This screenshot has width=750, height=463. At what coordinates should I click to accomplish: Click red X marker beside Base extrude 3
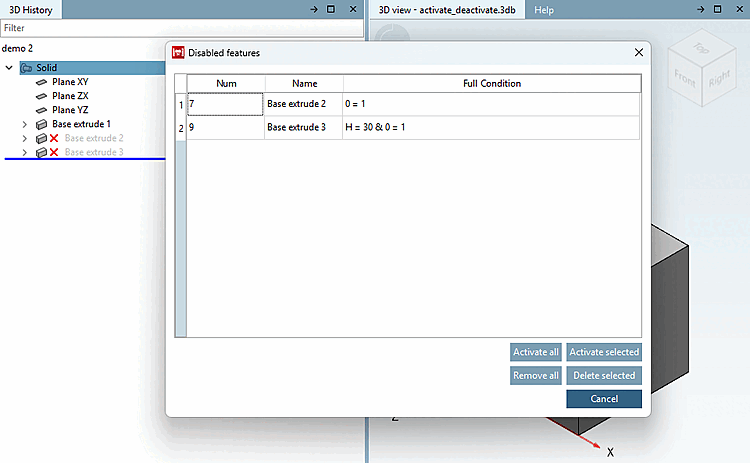tap(54, 152)
